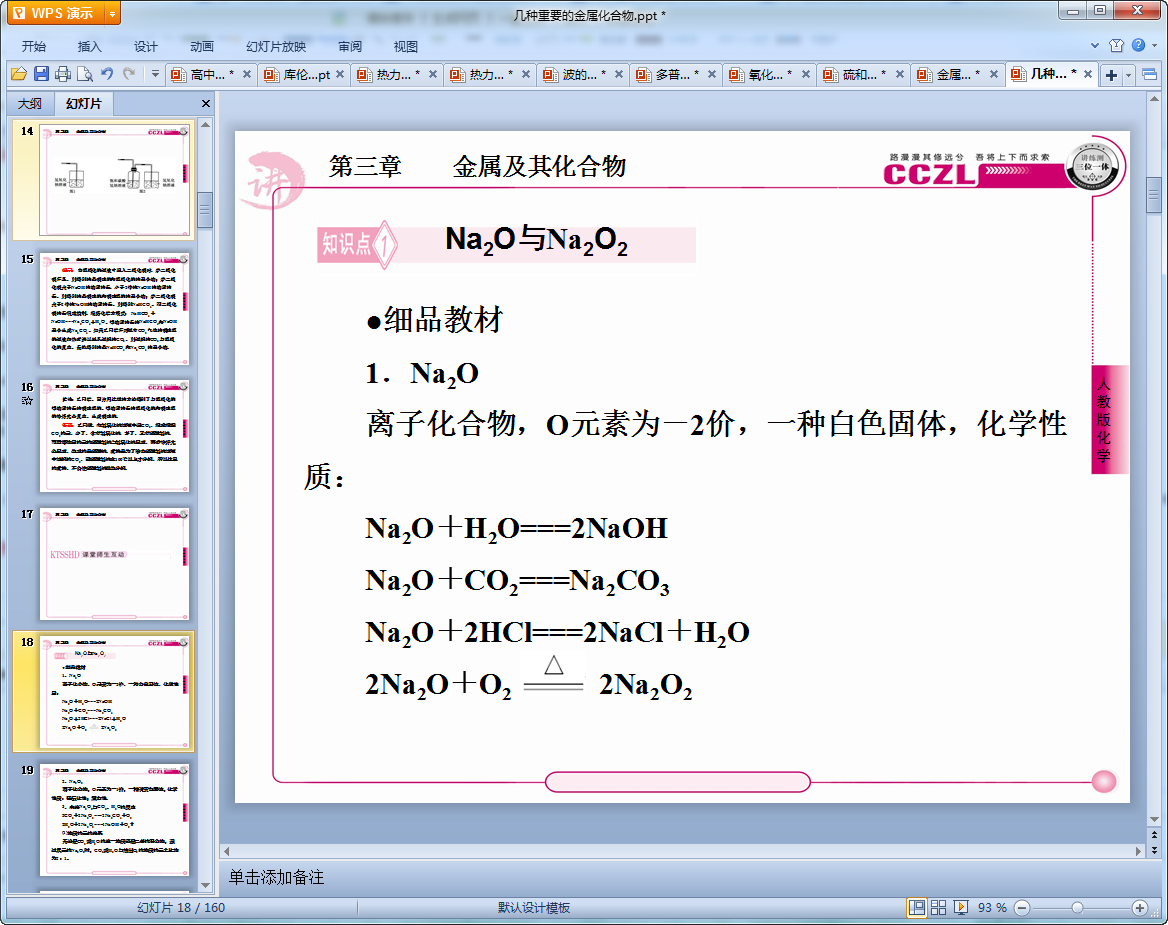Close the 波的... document tab
The height and width of the screenshot is (925, 1168).
(618, 74)
